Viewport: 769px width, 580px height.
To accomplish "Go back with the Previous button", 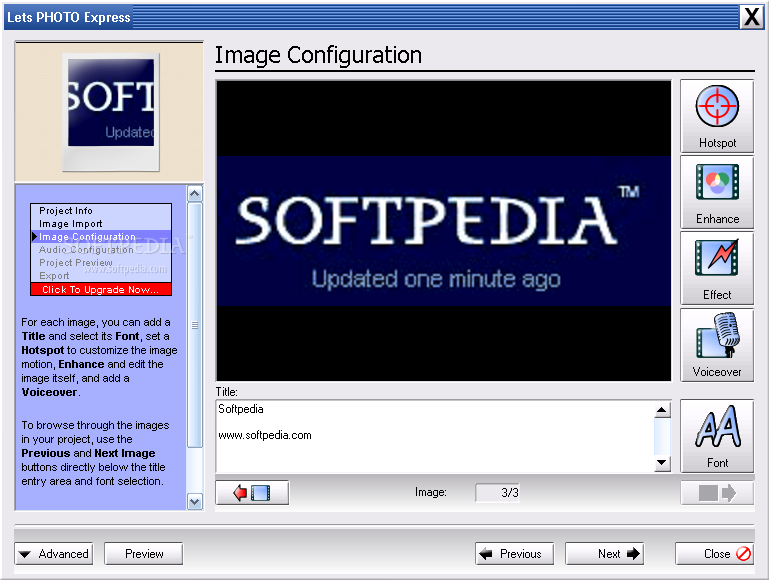I will pos(514,554).
